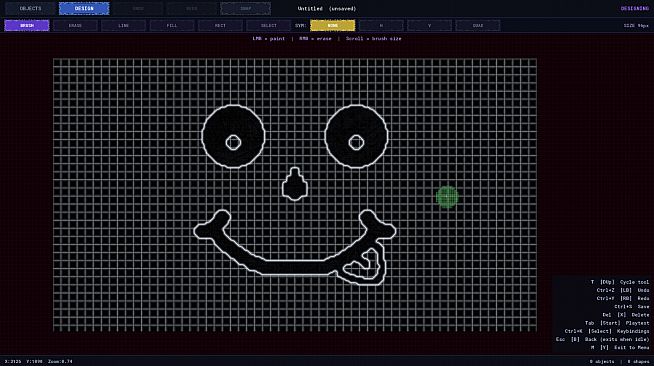654x366 pixels.
Task: Toggle the SNAP button in top bar
Action: (245, 8)
